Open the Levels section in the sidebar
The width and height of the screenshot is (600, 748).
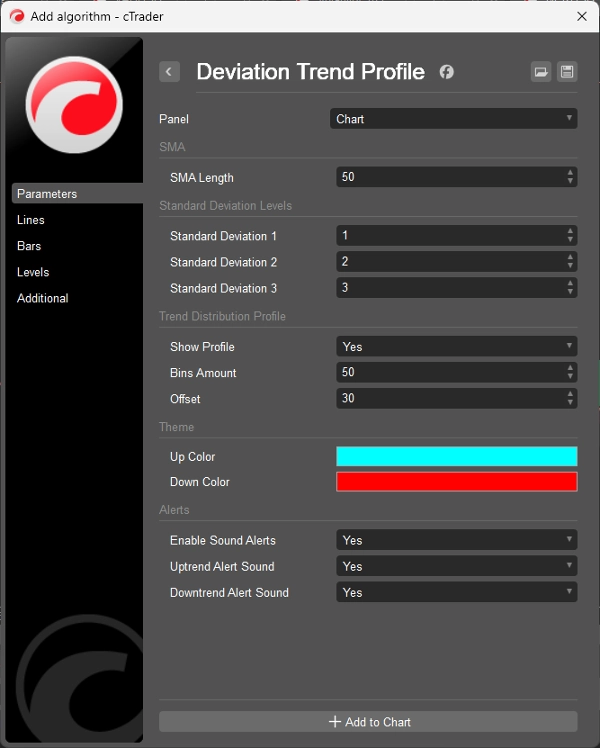[33, 272]
